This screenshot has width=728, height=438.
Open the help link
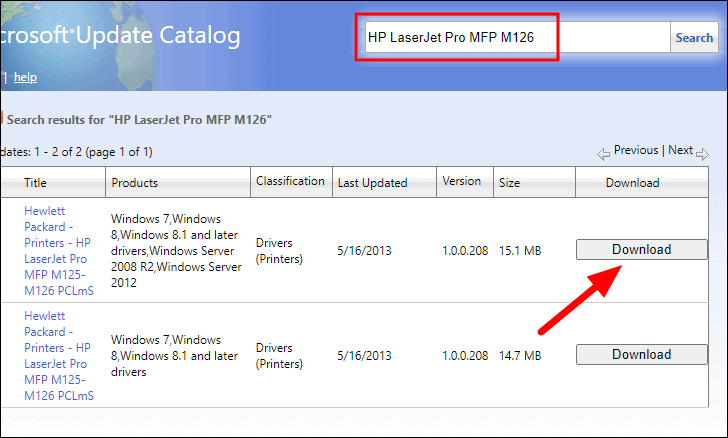[25, 77]
